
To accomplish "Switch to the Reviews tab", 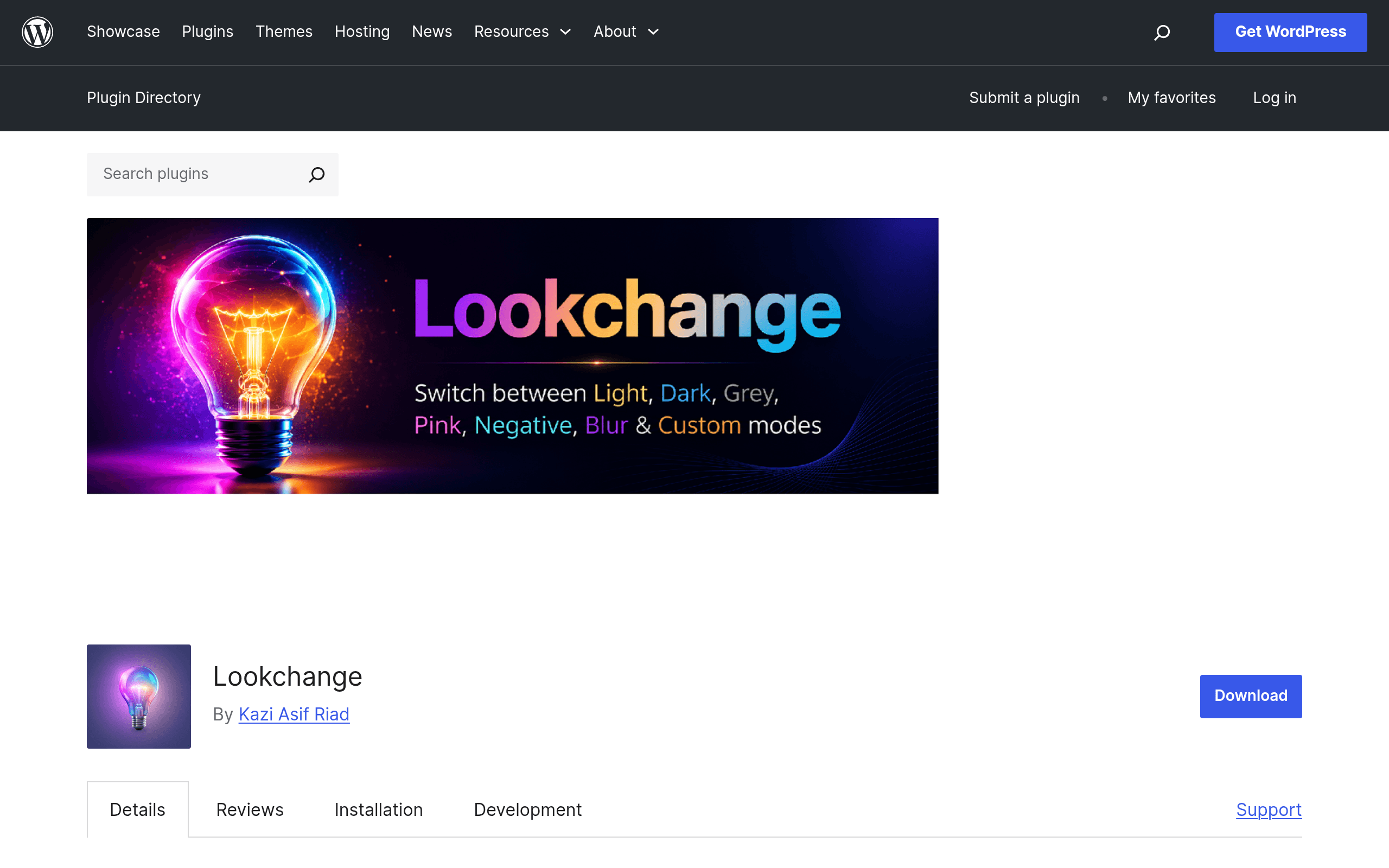I will (250, 809).
